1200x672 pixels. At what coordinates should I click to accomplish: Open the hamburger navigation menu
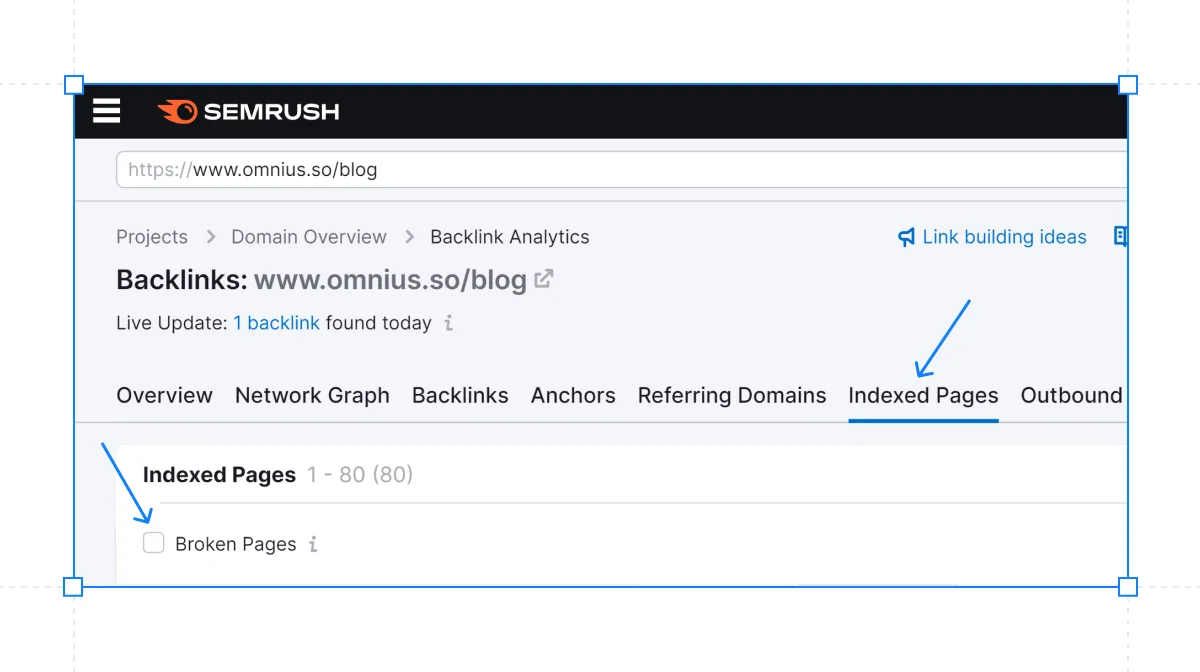[x=106, y=111]
